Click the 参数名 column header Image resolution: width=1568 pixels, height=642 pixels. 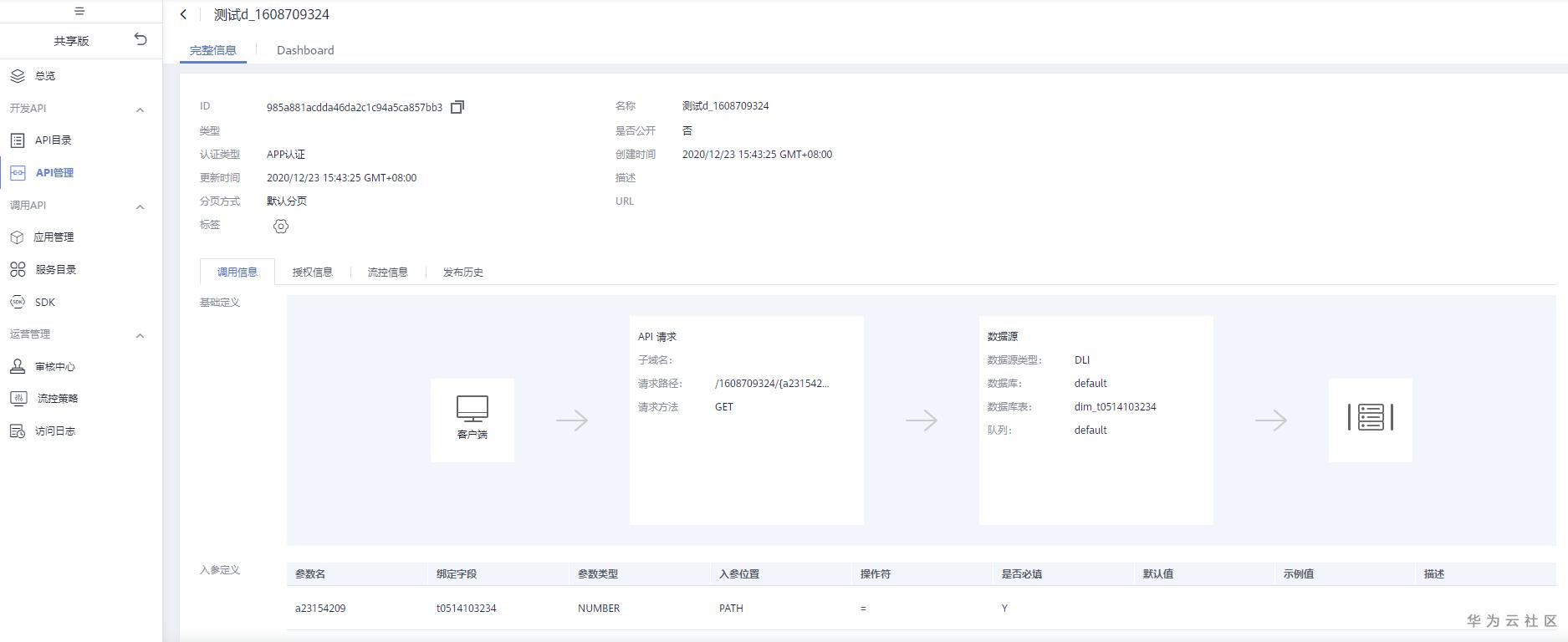(x=310, y=574)
